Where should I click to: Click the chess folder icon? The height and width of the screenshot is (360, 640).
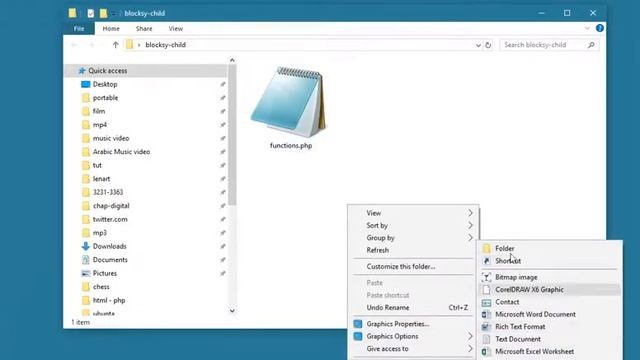pos(85,287)
